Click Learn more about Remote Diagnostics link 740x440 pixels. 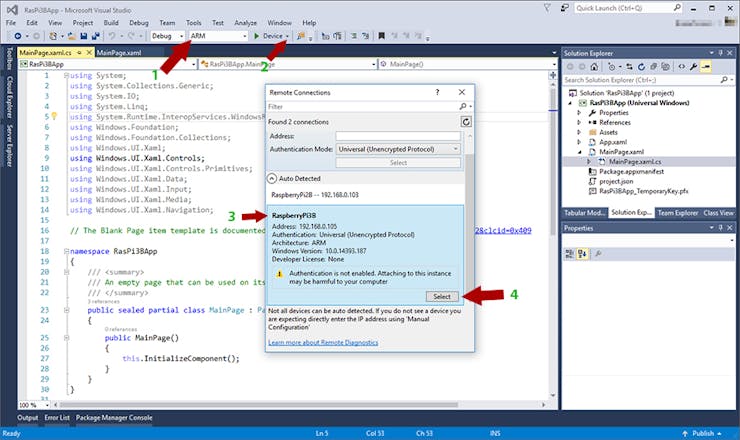(323, 342)
